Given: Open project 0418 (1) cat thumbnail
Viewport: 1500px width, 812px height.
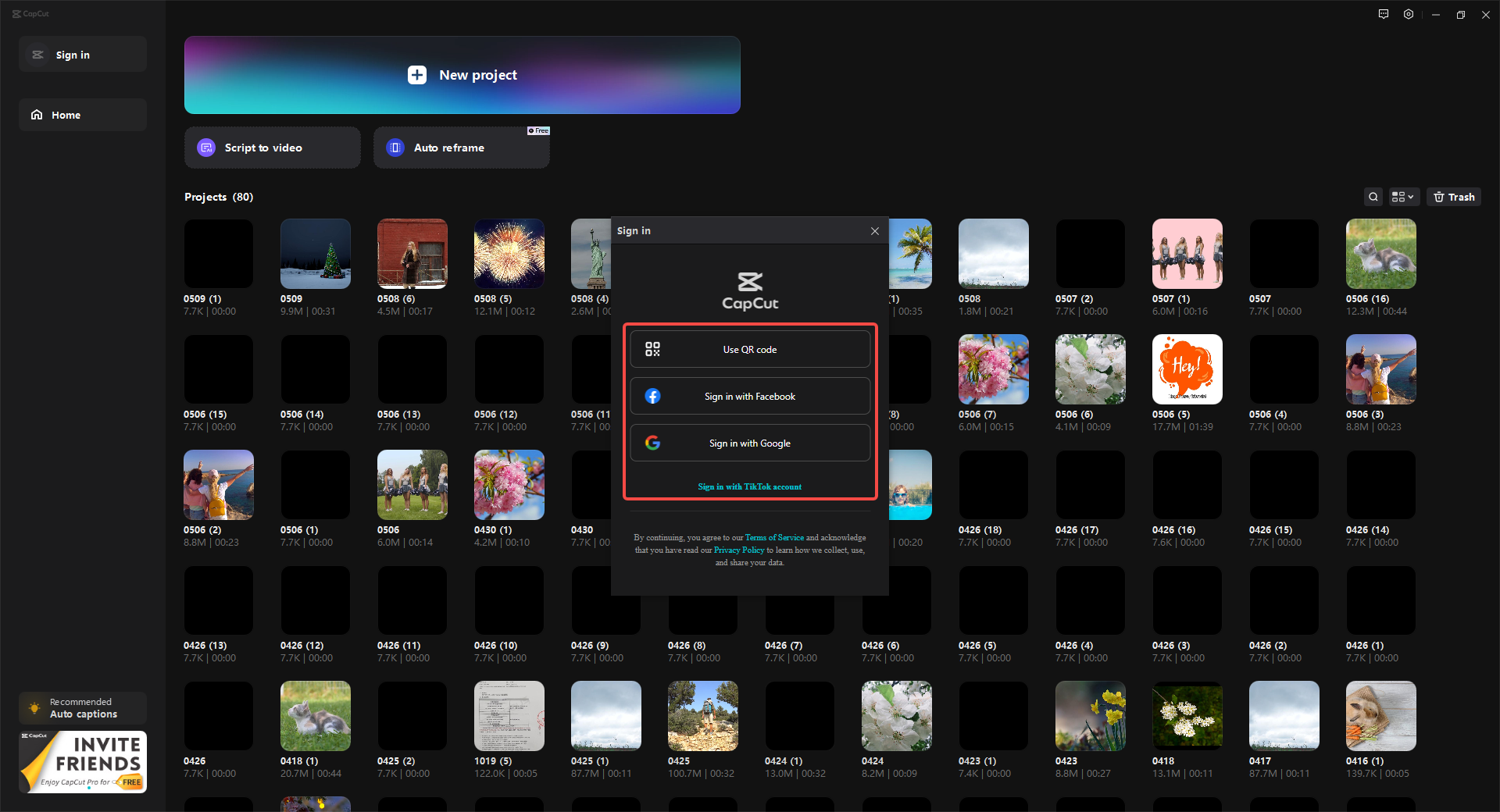Looking at the screenshot, I should tap(316, 716).
